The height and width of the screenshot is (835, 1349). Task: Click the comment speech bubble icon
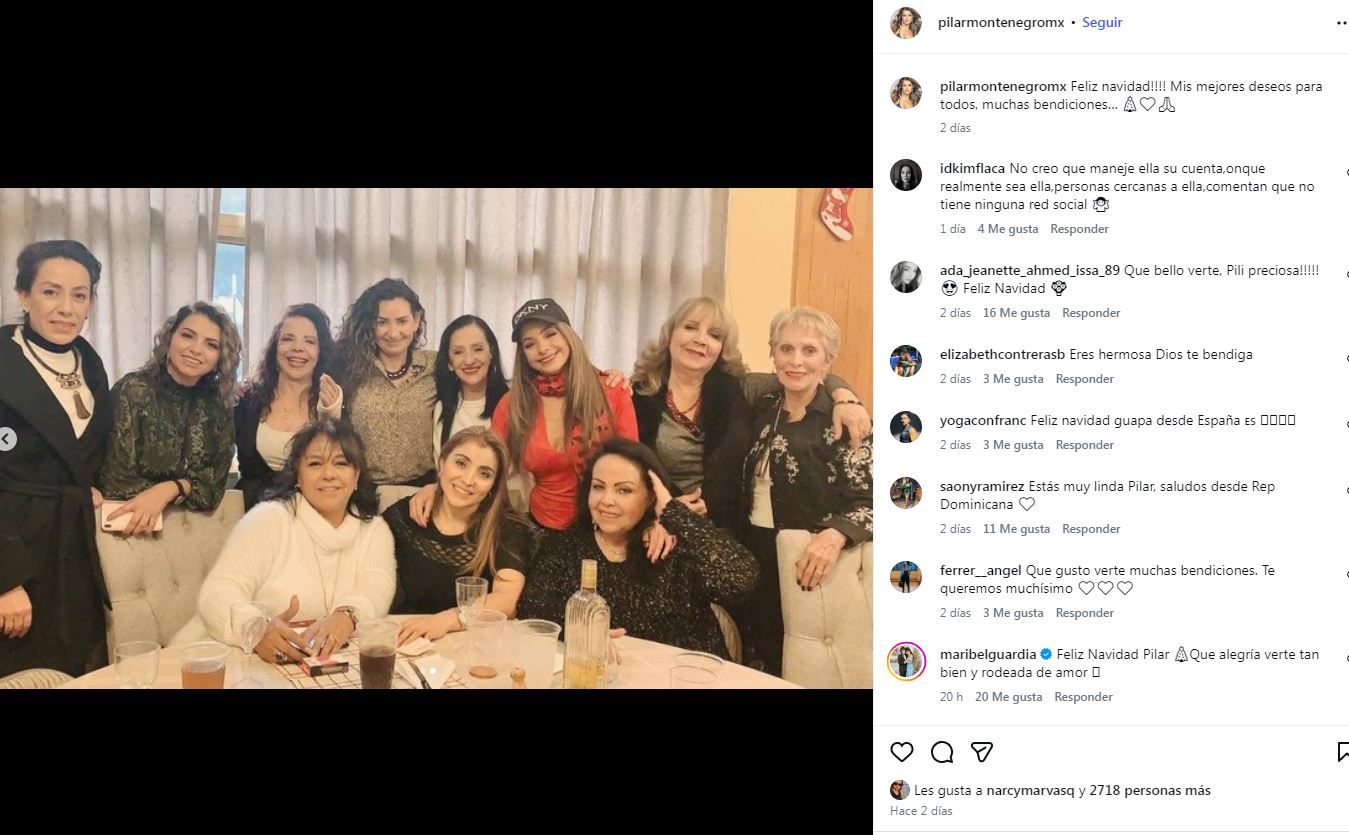(942, 752)
